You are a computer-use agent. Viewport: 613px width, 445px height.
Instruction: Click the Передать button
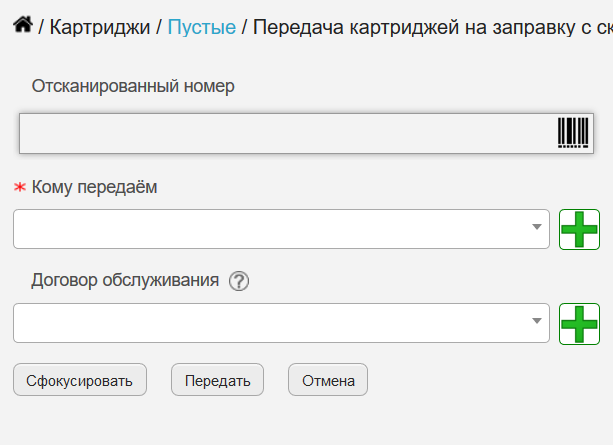(217, 380)
